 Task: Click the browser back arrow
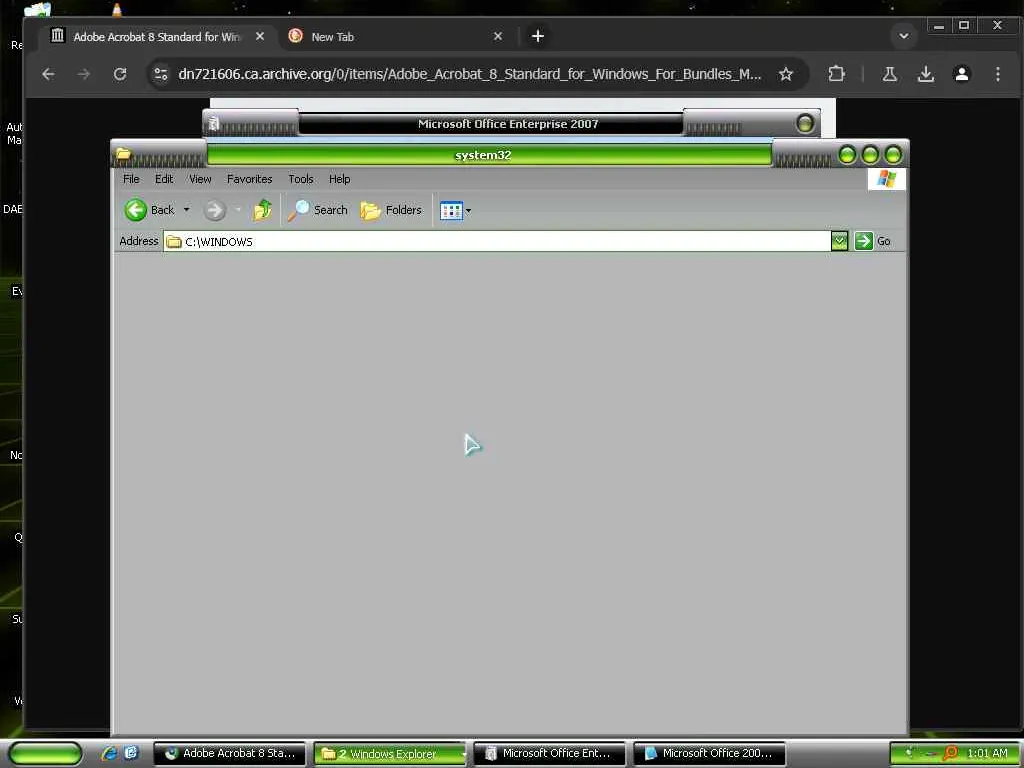[48, 74]
